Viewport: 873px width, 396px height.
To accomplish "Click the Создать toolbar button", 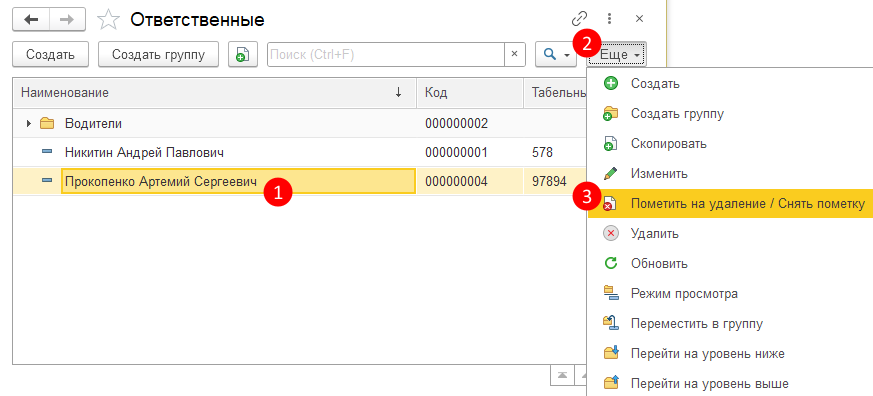I will tap(51, 55).
